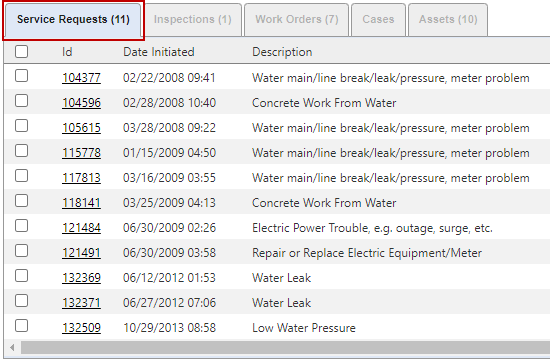Show the Assets (10) tab
The width and height of the screenshot is (550, 361).
point(448,20)
